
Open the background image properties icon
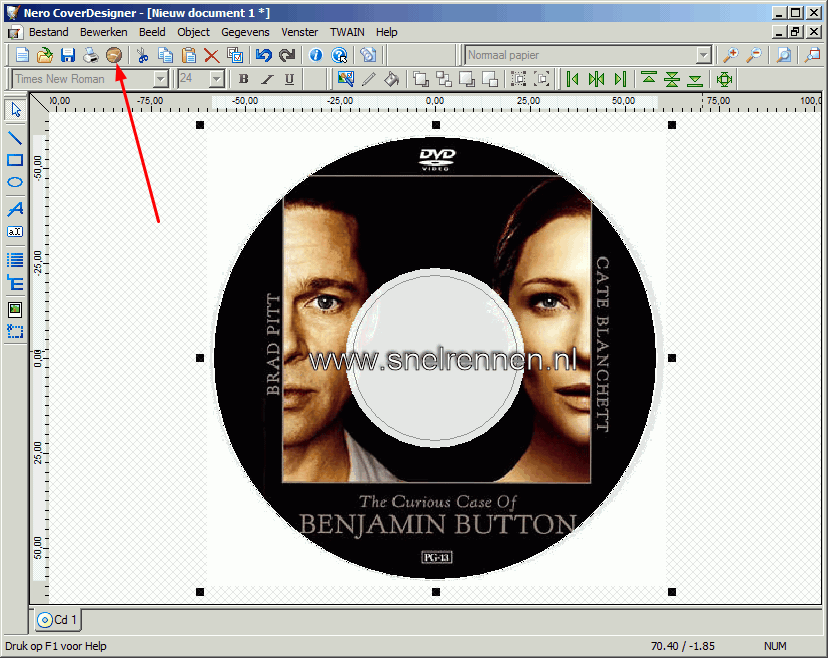[x=346, y=79]
